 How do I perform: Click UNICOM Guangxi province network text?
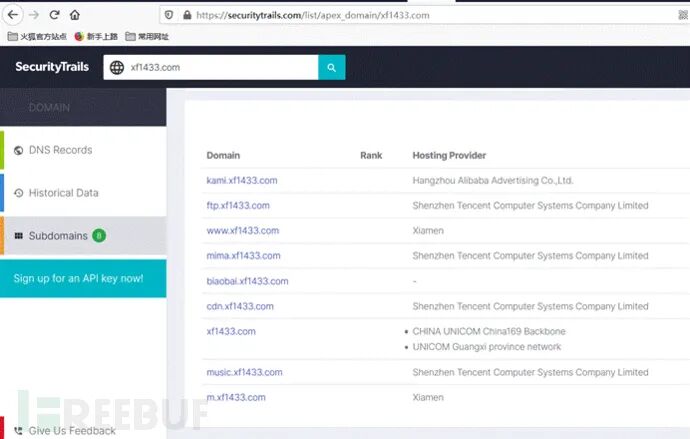tap(486, 347)
